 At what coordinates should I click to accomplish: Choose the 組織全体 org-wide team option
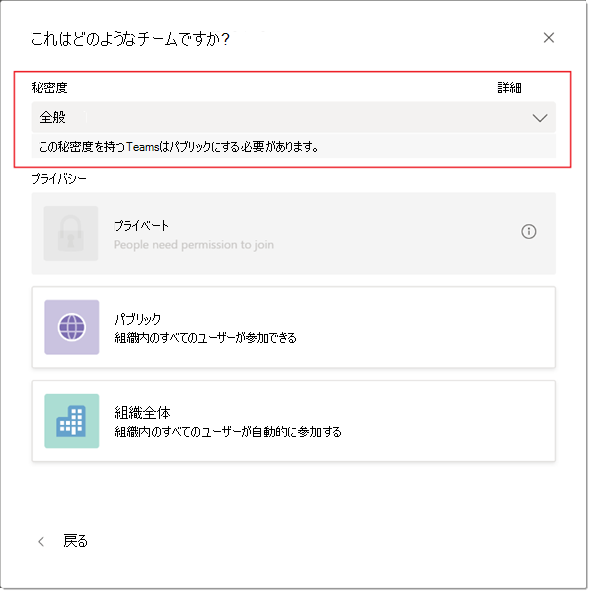(x=293, y=421)
